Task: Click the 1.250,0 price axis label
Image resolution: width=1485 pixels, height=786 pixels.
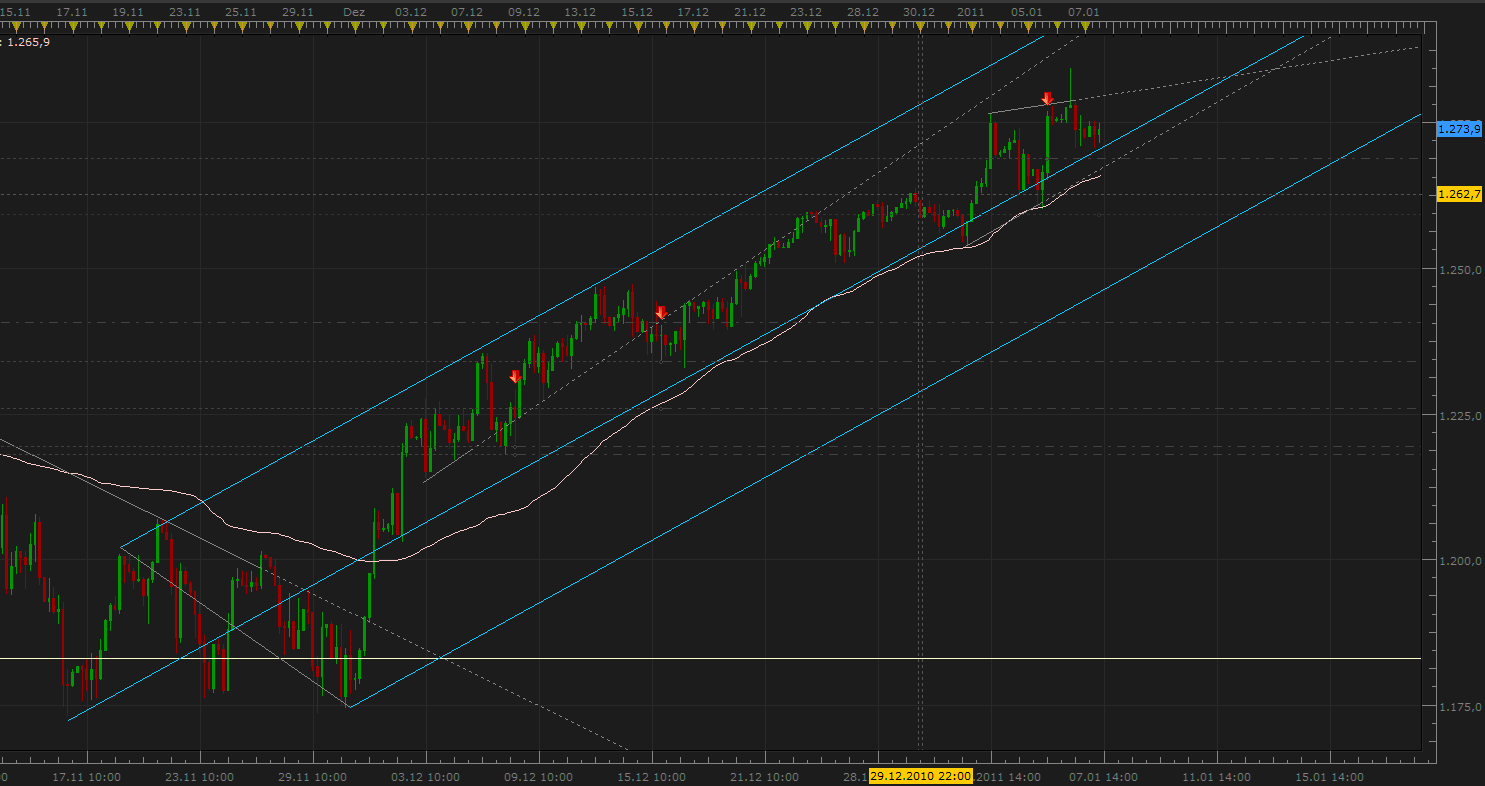Action: click(1458, 270)
